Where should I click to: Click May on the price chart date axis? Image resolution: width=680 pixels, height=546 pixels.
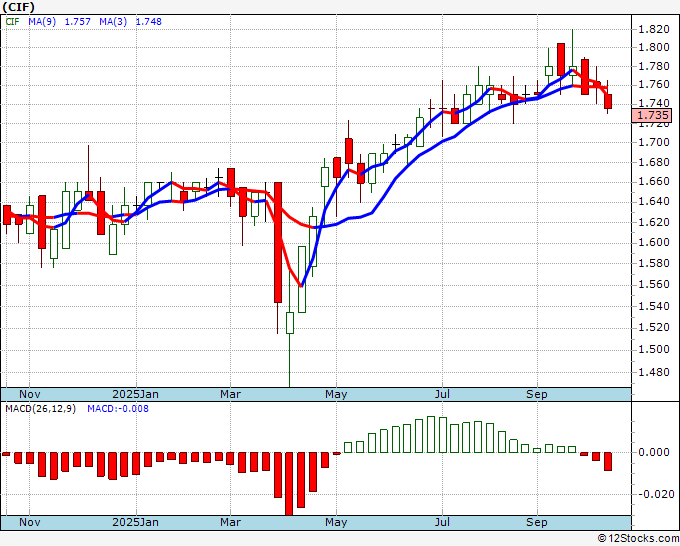(336, 394)
